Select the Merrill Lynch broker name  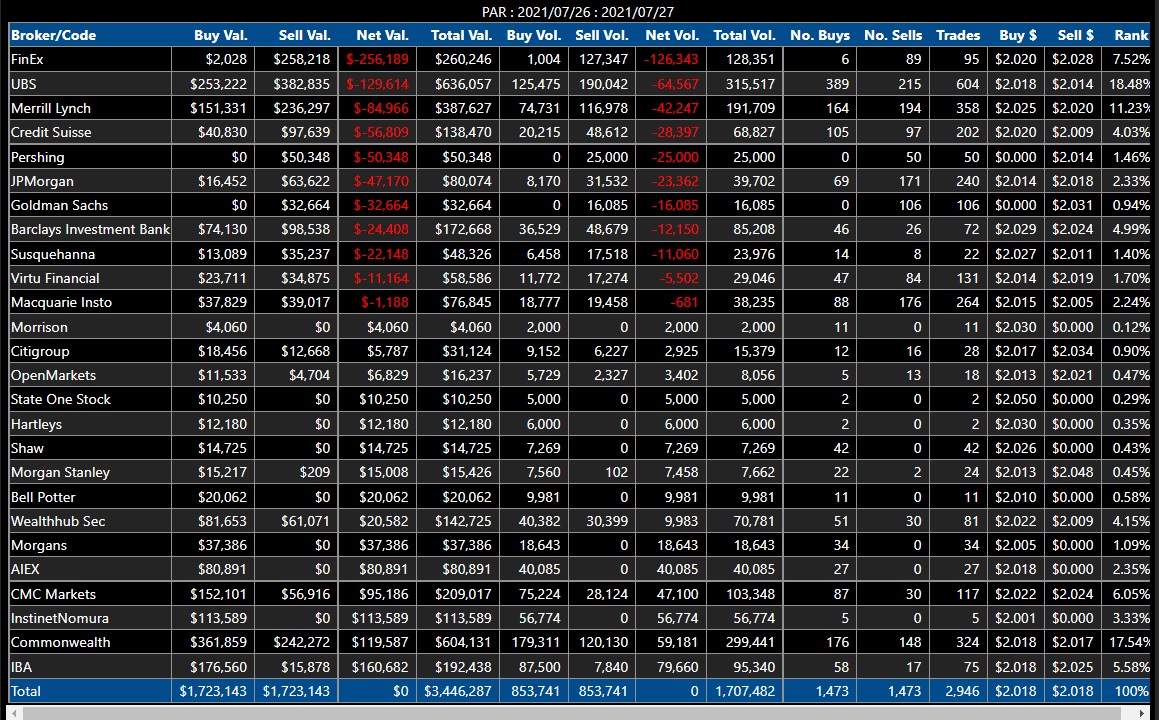click(51, 108)
